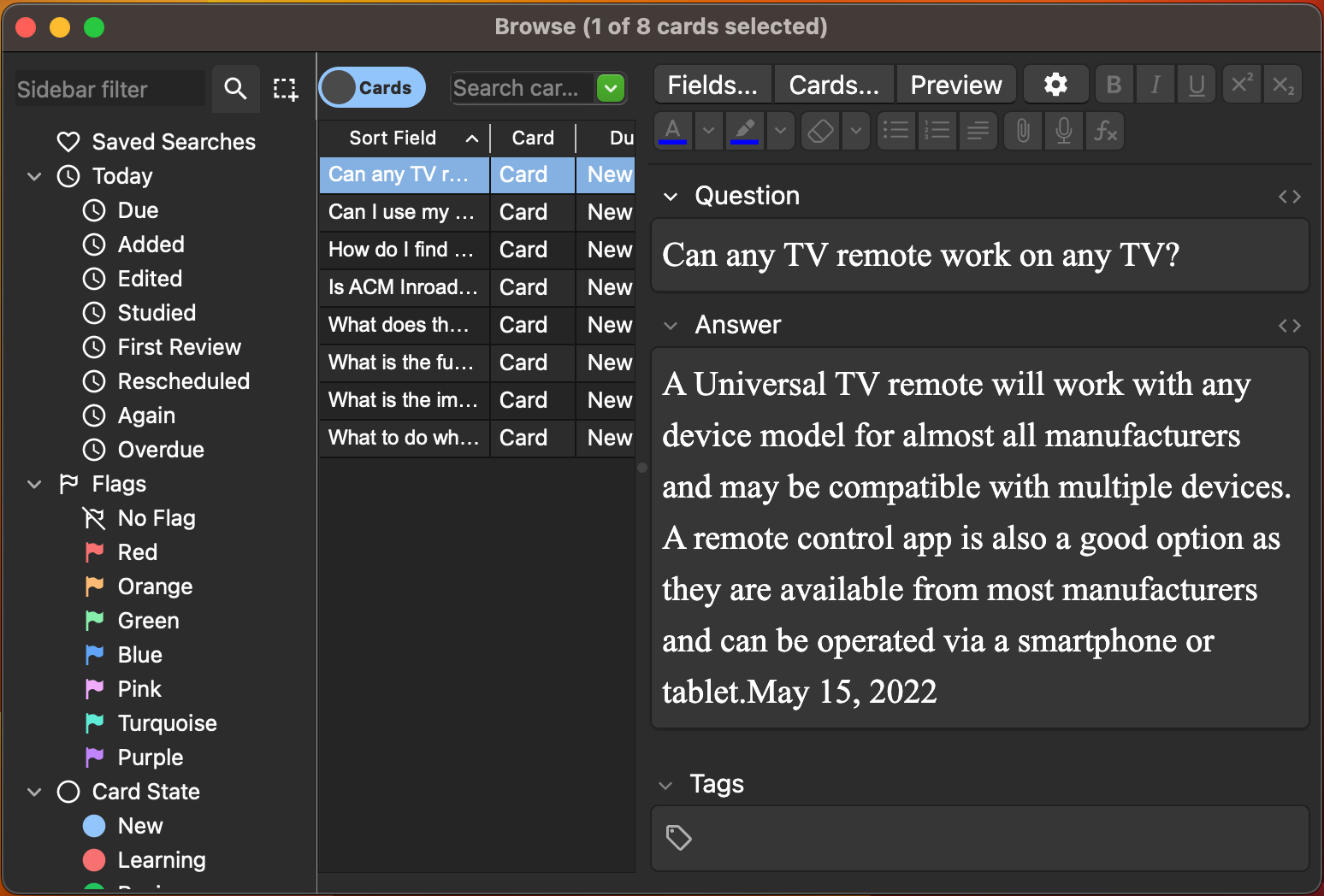Preview the selected card

point(955,84)
